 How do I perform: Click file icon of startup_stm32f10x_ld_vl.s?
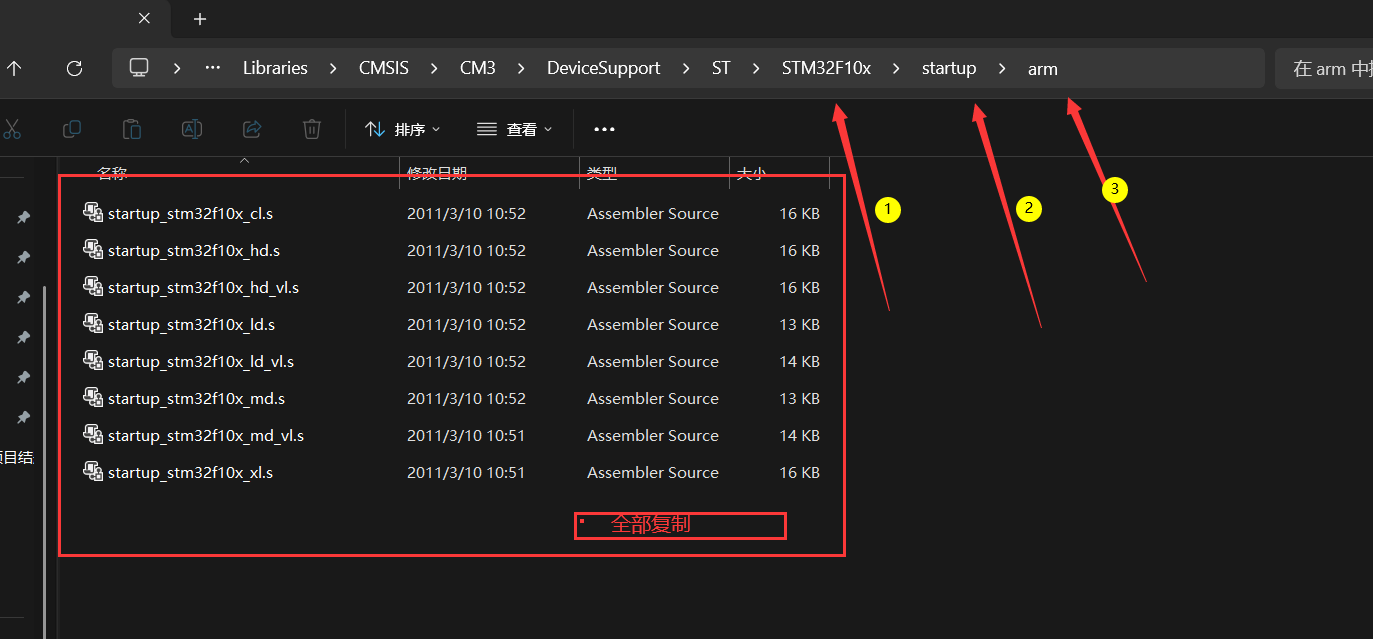tap(93, 361)
